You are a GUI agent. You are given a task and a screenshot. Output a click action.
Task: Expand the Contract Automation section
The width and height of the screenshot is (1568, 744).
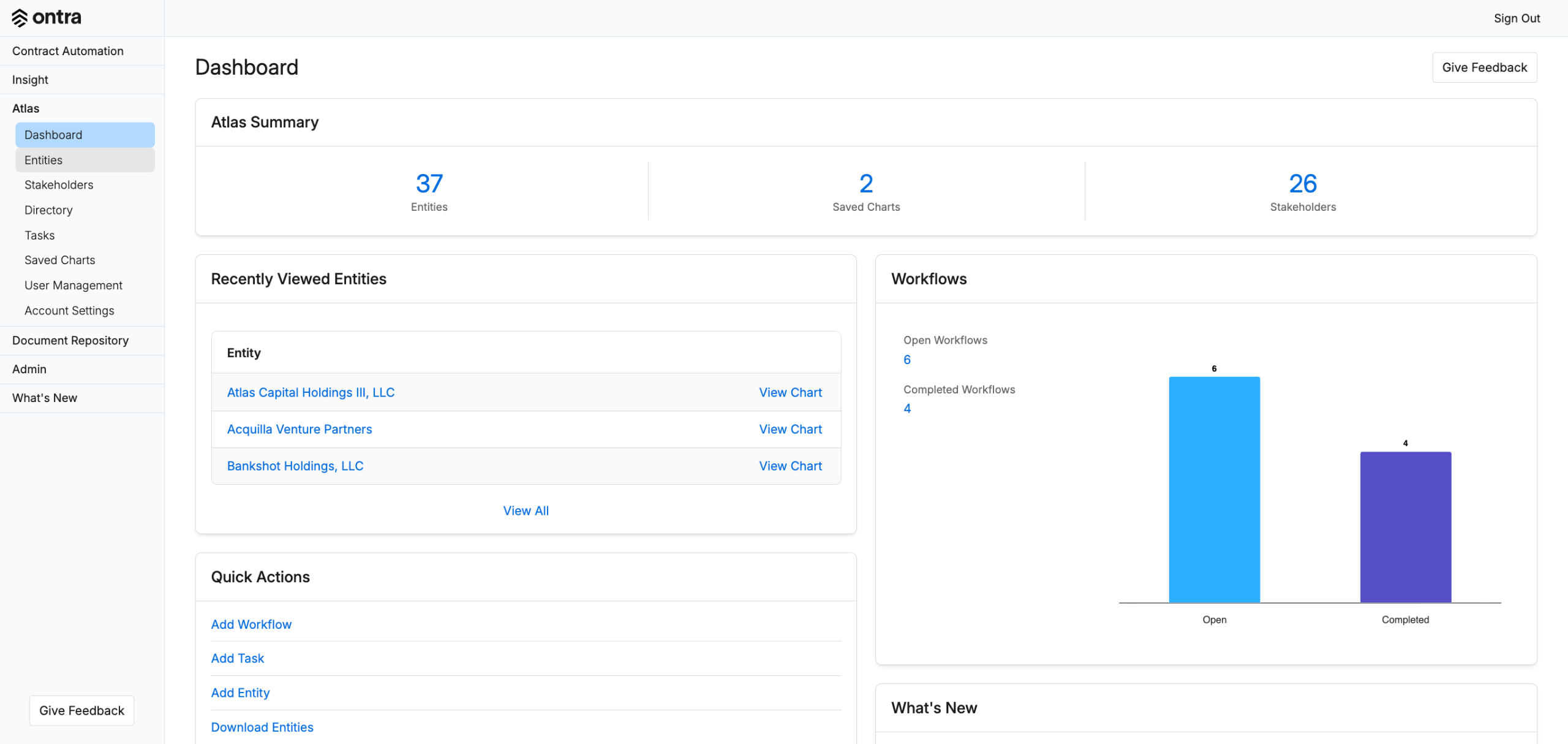pos(68,51)
